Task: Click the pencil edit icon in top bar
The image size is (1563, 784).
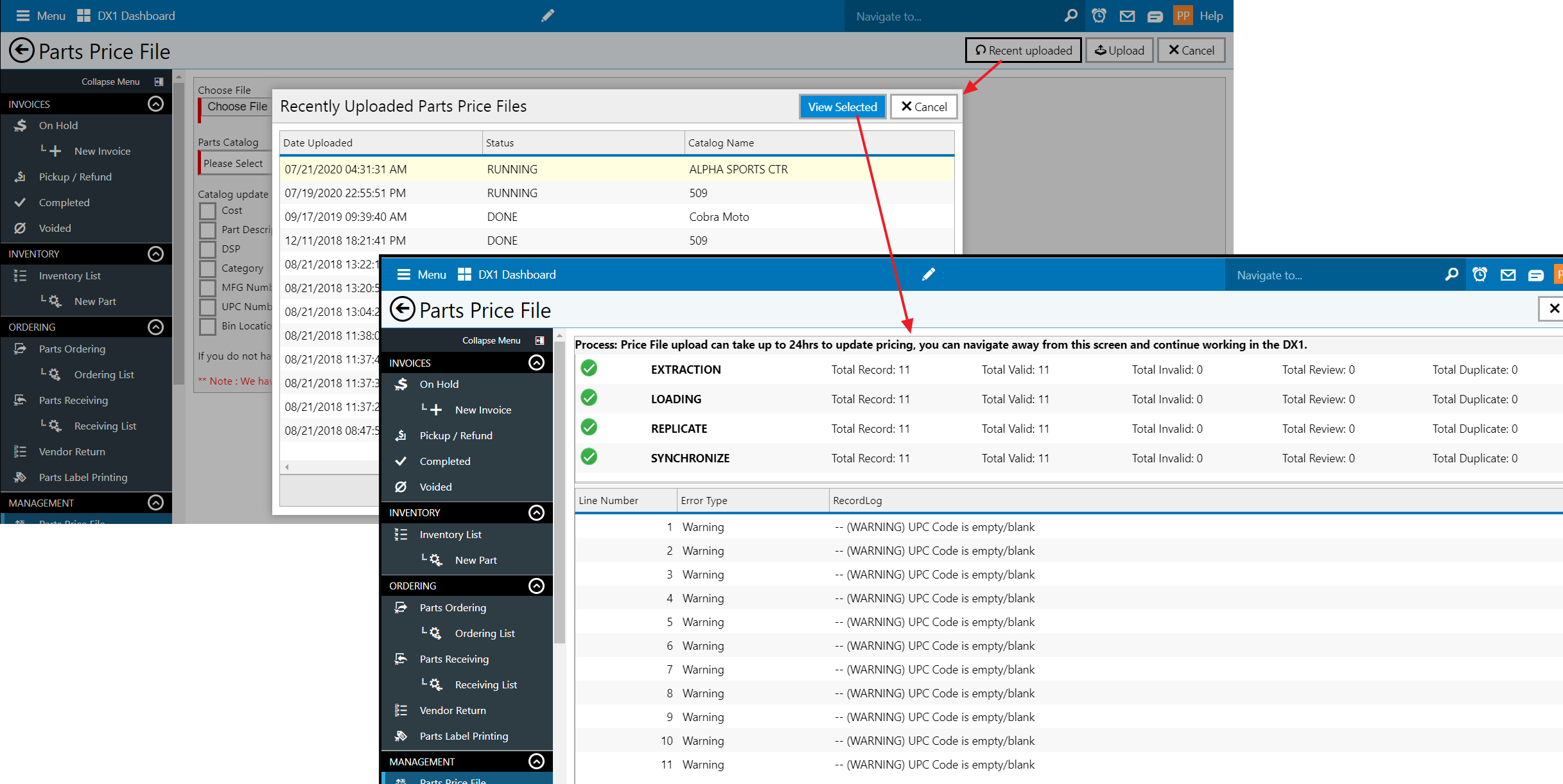Action: [547, 15]
